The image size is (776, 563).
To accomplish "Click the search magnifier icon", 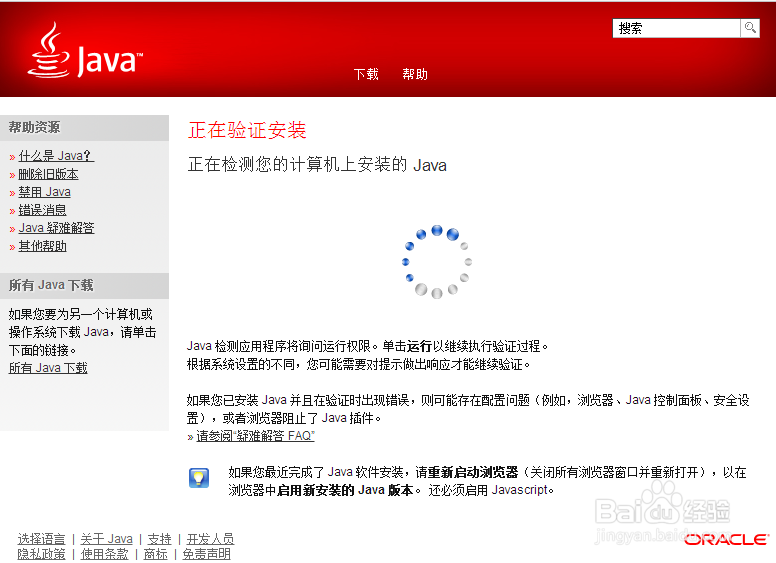I will [750, 28].
